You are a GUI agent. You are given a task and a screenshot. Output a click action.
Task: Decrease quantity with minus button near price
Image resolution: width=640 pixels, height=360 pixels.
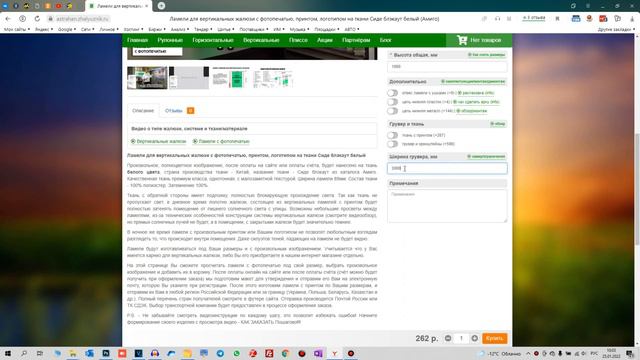[448, 338]
